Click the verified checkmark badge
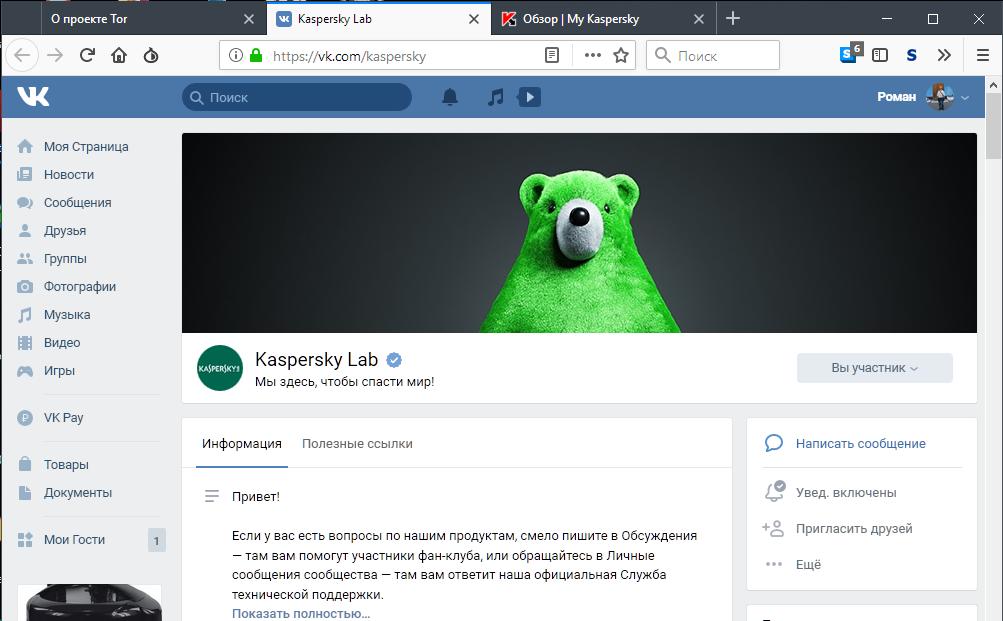This screenshot has width=1003, height=621. click(x=394, y=360)
